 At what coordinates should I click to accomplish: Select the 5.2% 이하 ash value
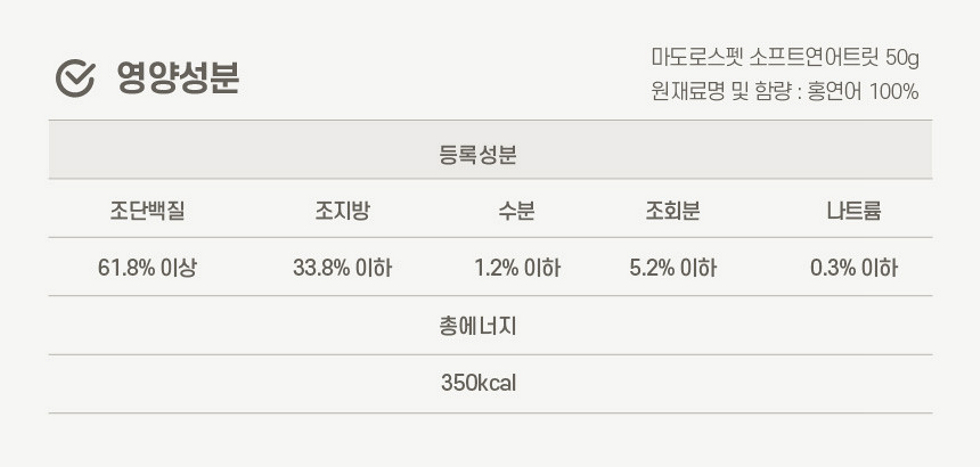[673, 268]
